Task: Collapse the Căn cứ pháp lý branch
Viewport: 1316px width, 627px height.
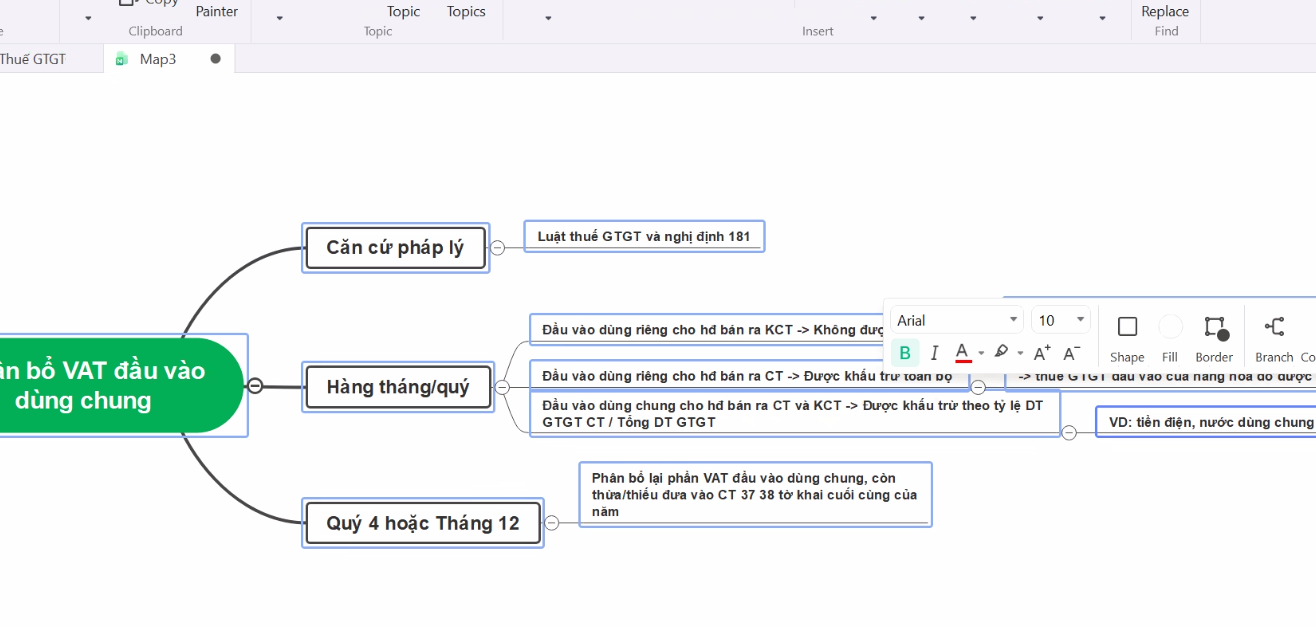Action: 497,248
